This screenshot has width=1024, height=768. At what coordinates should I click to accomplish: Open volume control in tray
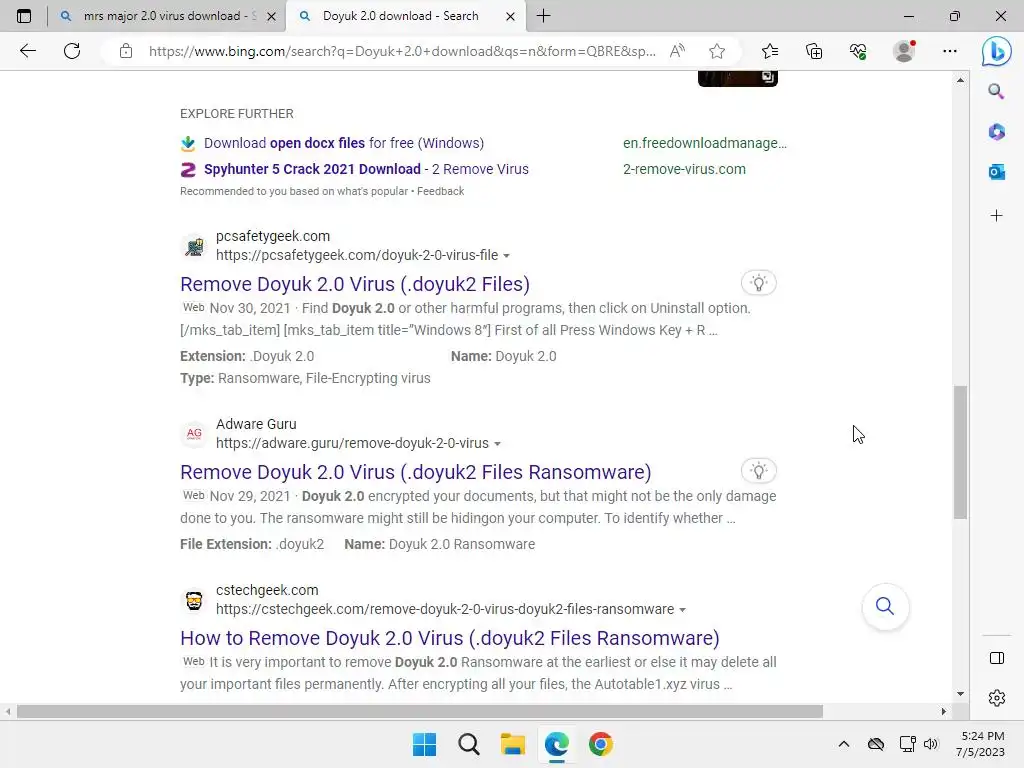931,744
